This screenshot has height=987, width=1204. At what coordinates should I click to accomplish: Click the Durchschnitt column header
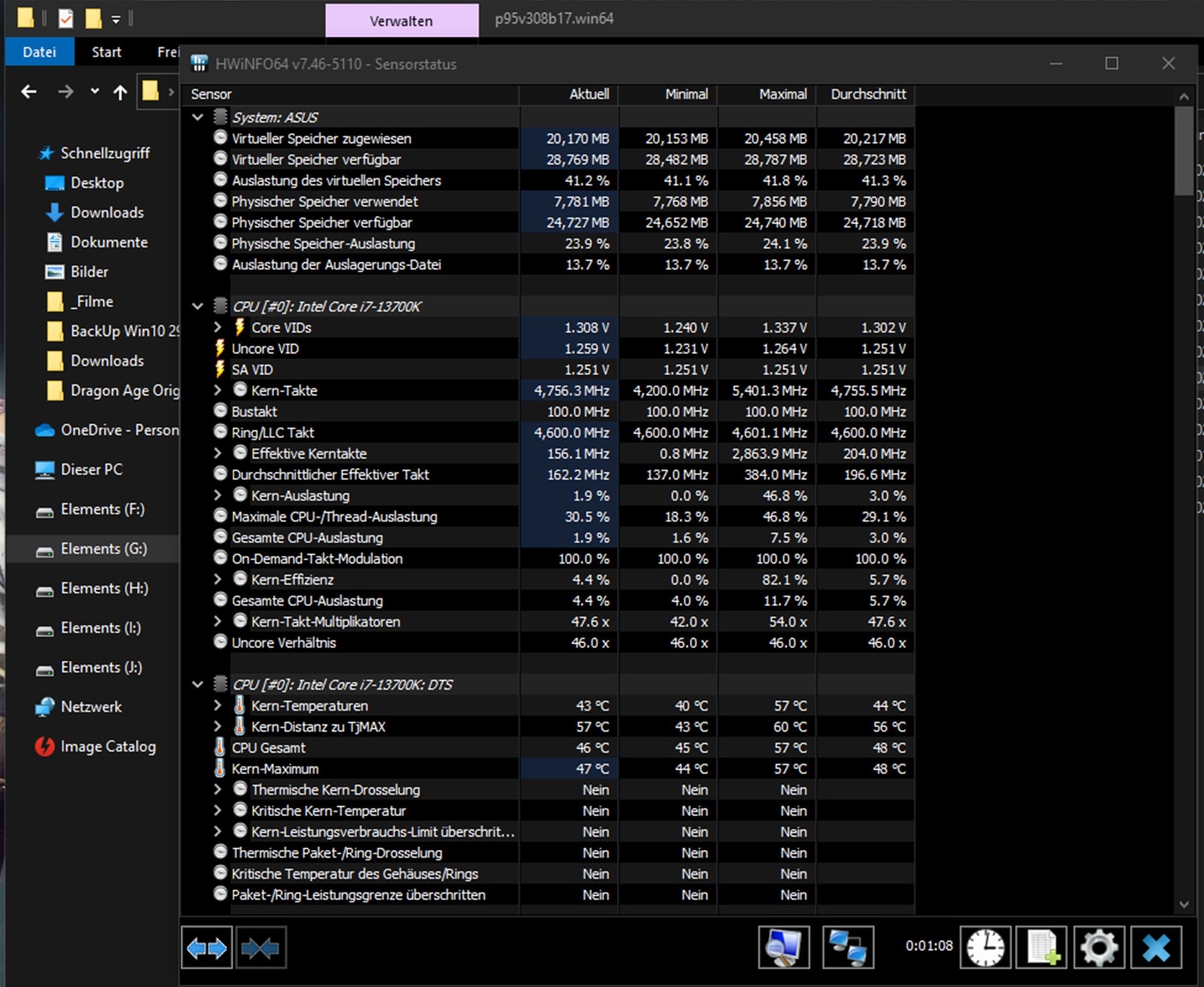pos(865,94)
